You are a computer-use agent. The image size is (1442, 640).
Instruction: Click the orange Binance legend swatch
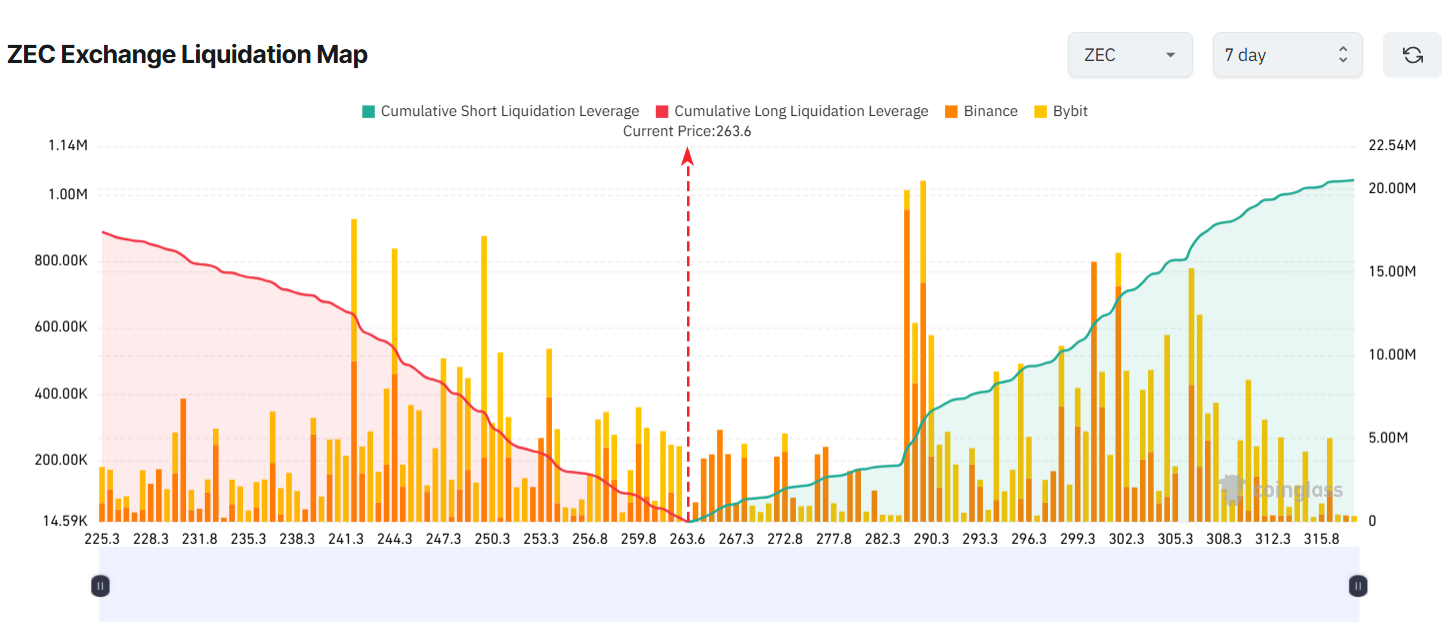(x=951, y=111)
